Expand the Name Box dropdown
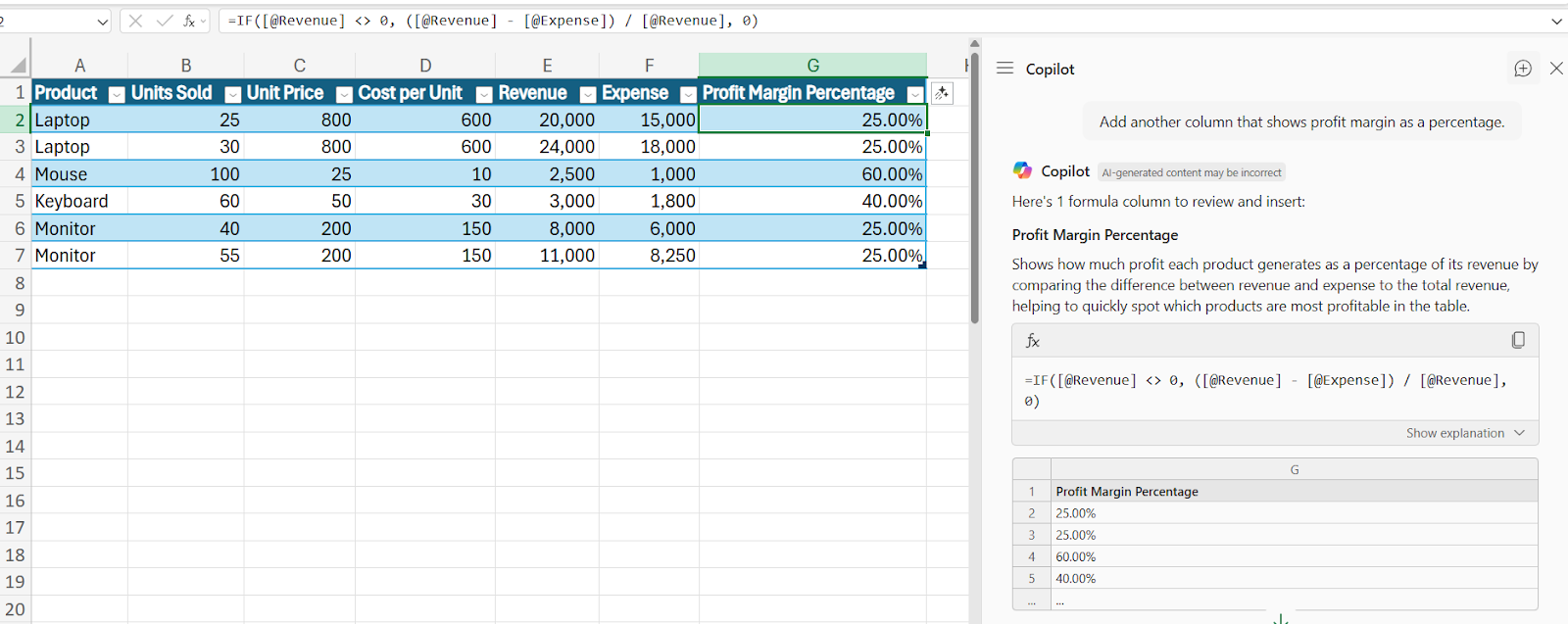Viewport: 1568px width, 624px height. pos(103,21)
